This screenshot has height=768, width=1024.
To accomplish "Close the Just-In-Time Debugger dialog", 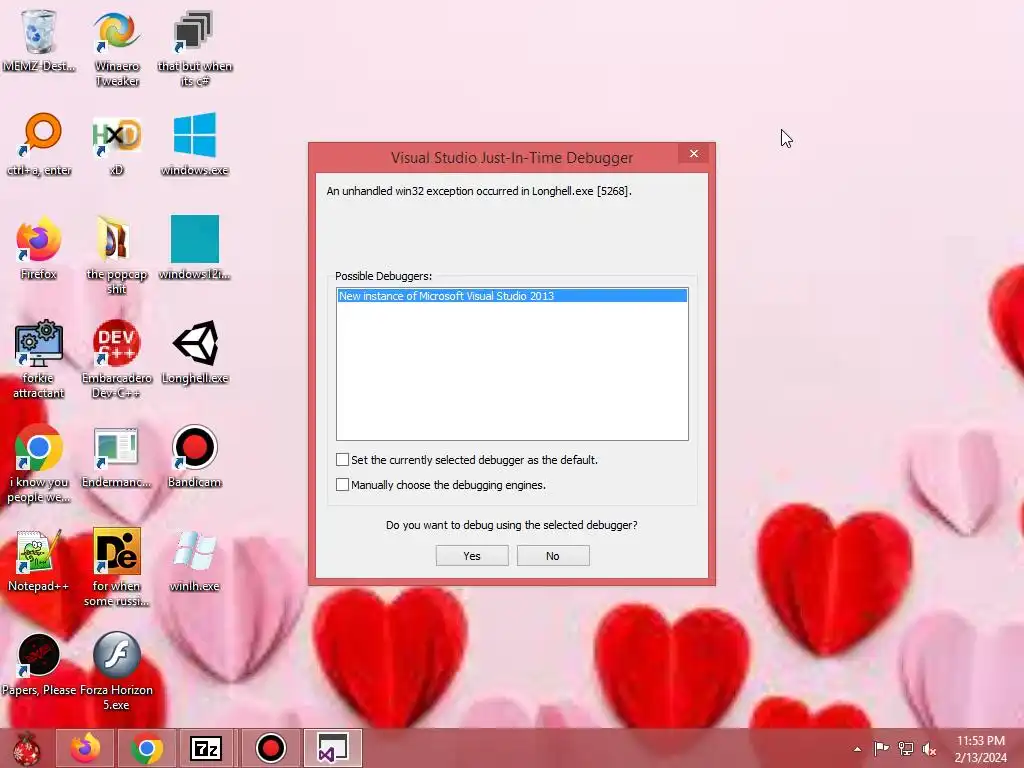I will click(x=694, y=153).
